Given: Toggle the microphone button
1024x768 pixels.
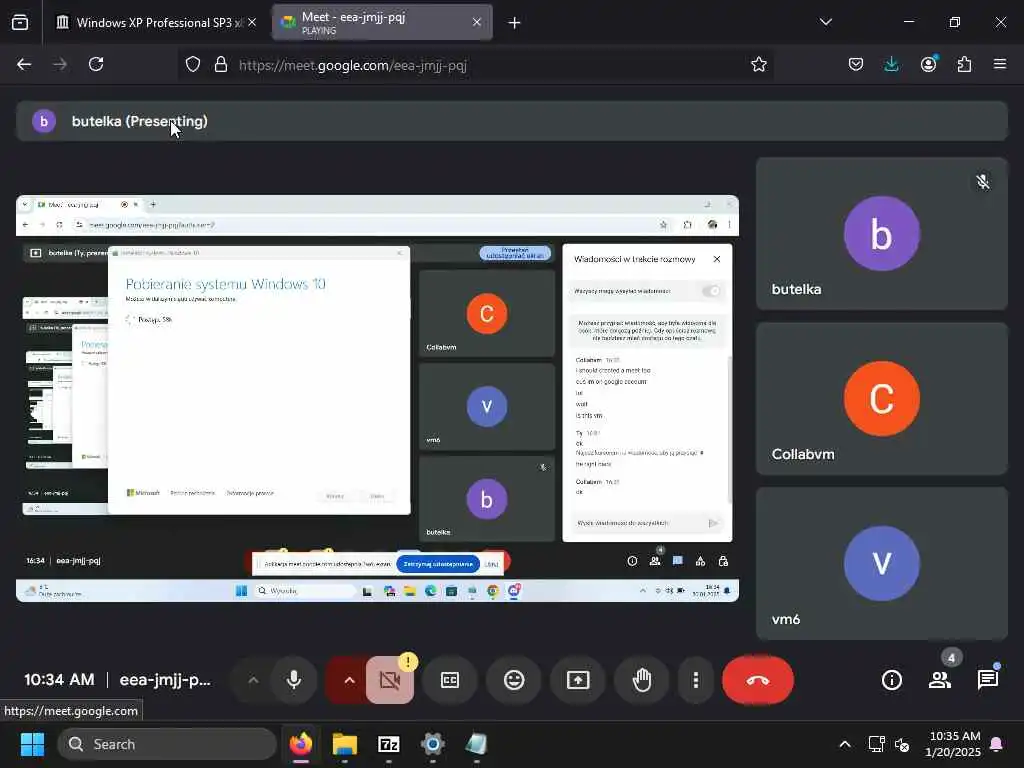Looking at the screenshot, I should tap(294, 680).
